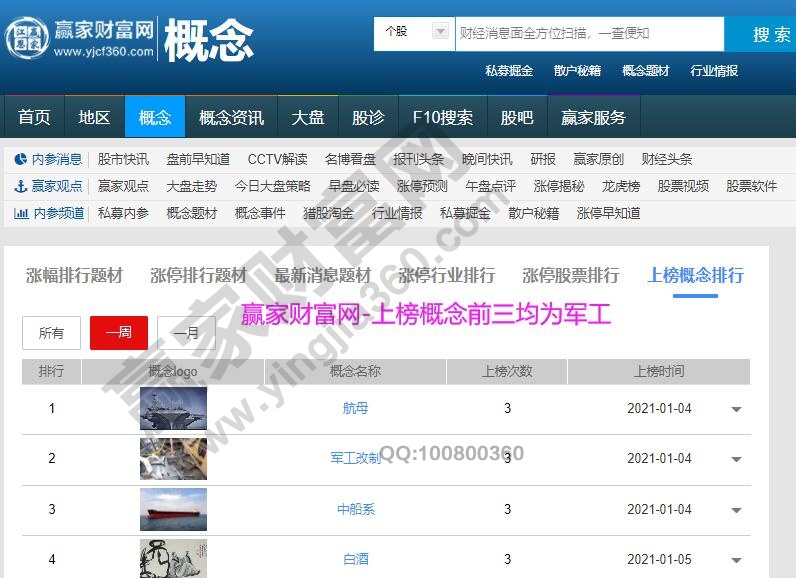Switch to the 涨停股票排行 tab
The image size is (796, 578).
(571, 275)
